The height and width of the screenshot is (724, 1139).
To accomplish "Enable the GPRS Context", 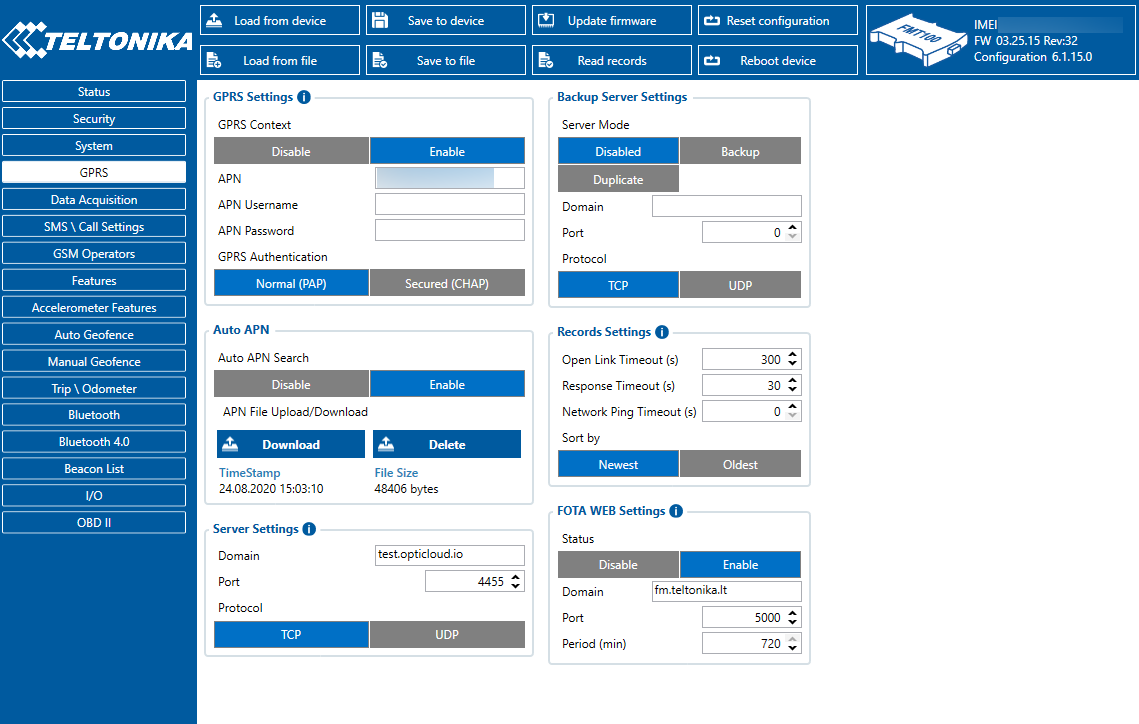I will click(x=447, y=151).
